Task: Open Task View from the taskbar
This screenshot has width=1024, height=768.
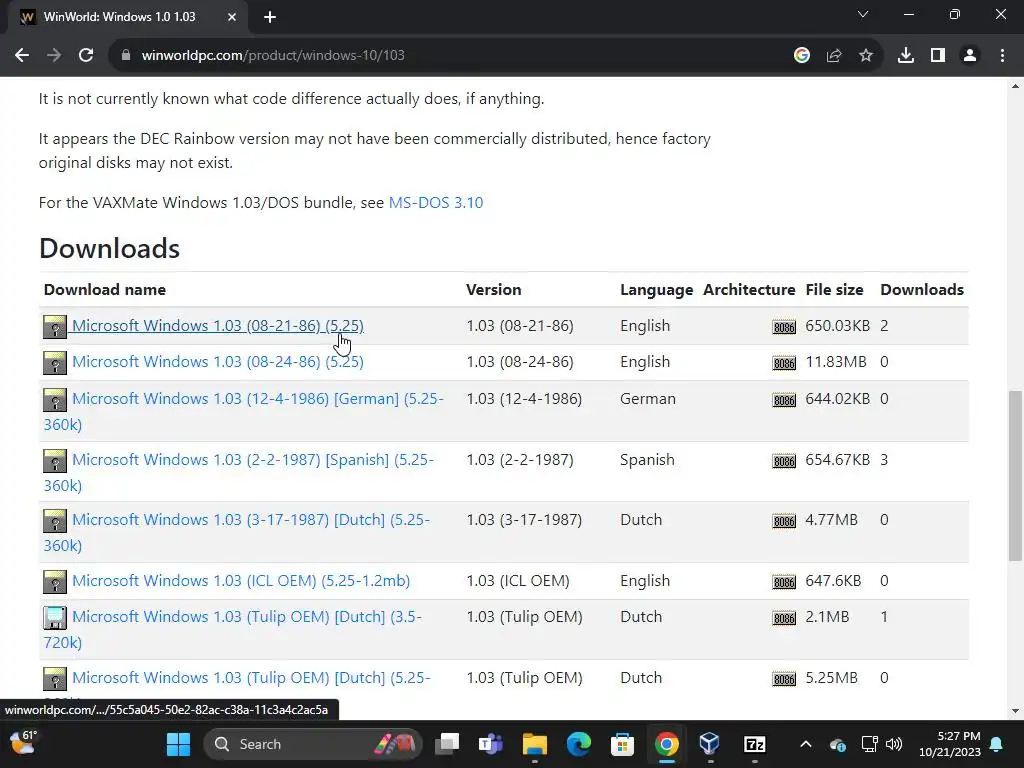Action: [x=447, y=744]
